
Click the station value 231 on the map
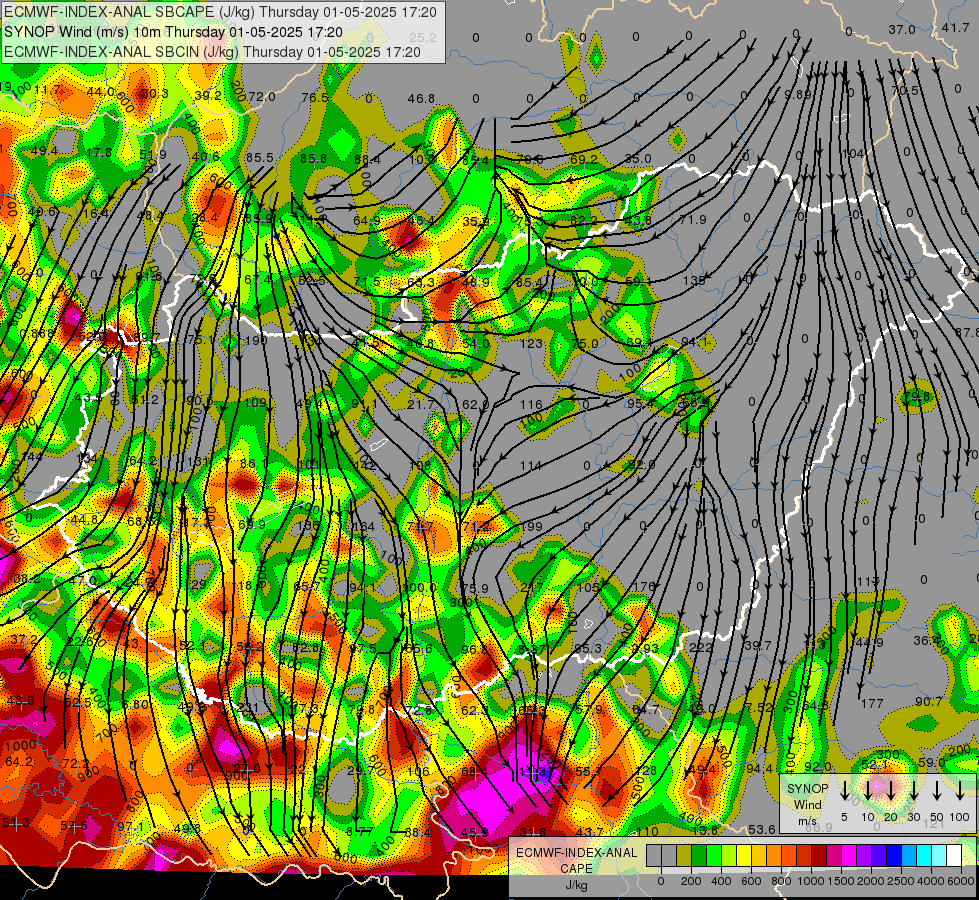[x=248, y=708]
